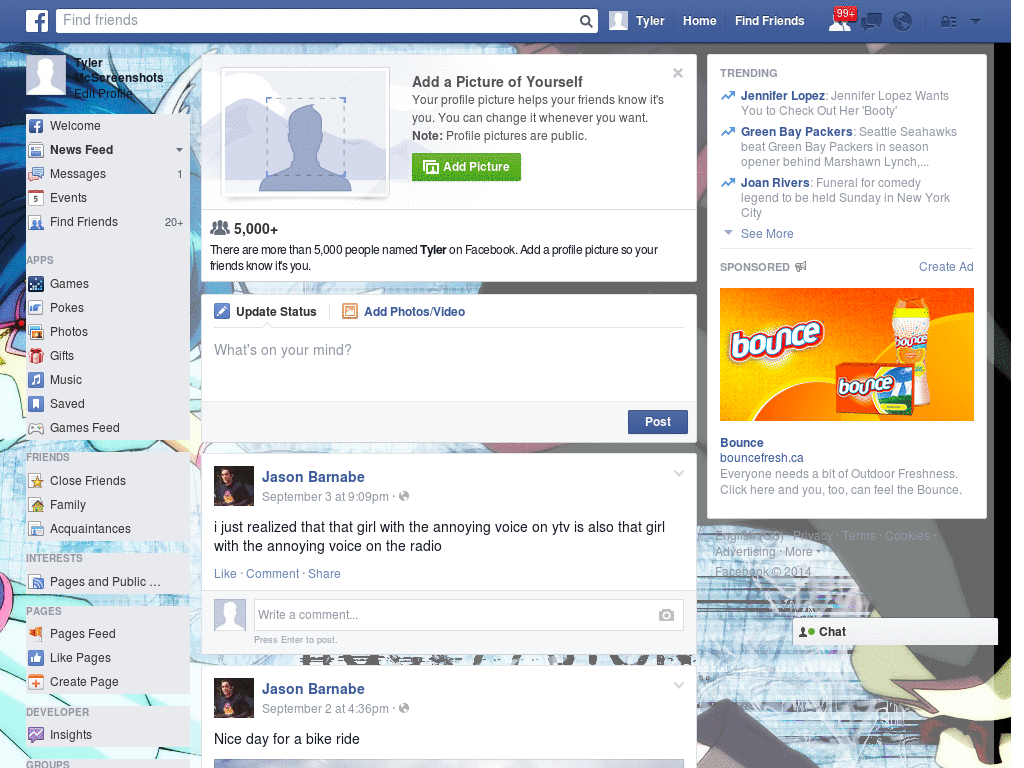This screenshot has height=768, width=1024.
Task: Click Edit Profile link
Action: coord(103,94)
